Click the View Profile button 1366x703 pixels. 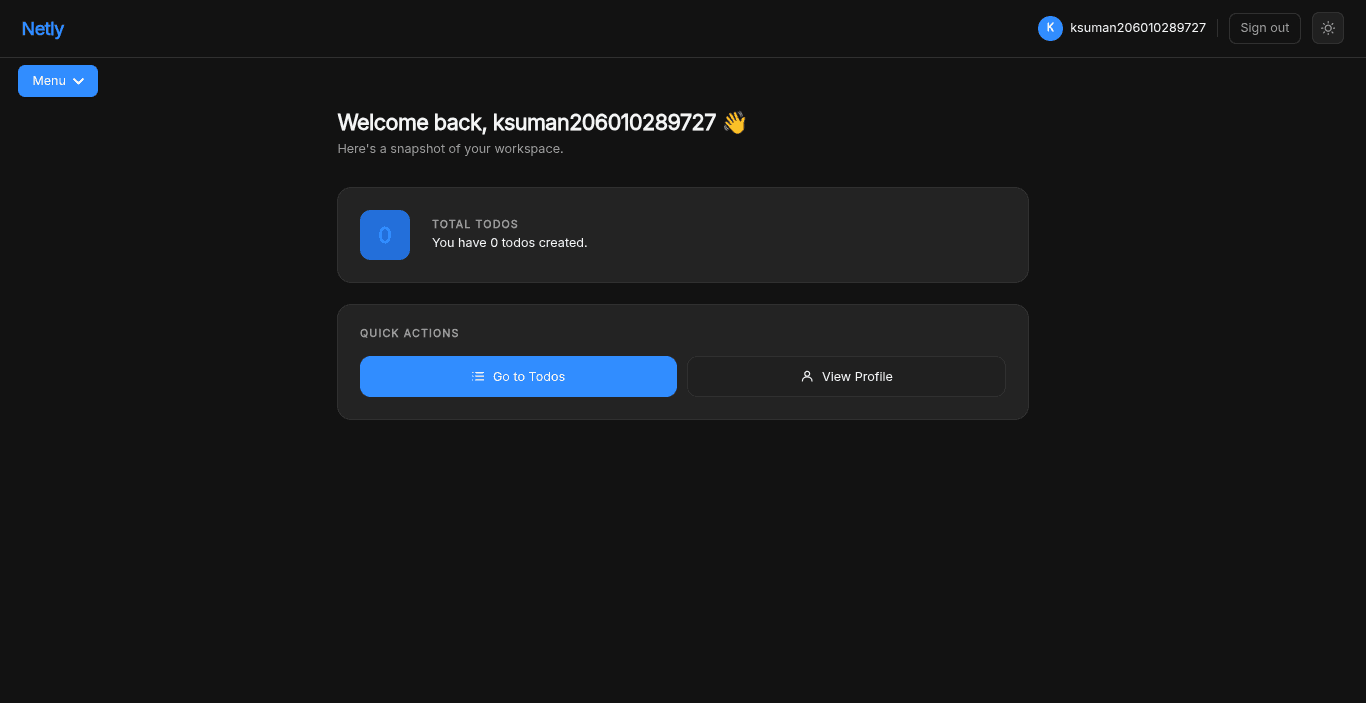846,376
